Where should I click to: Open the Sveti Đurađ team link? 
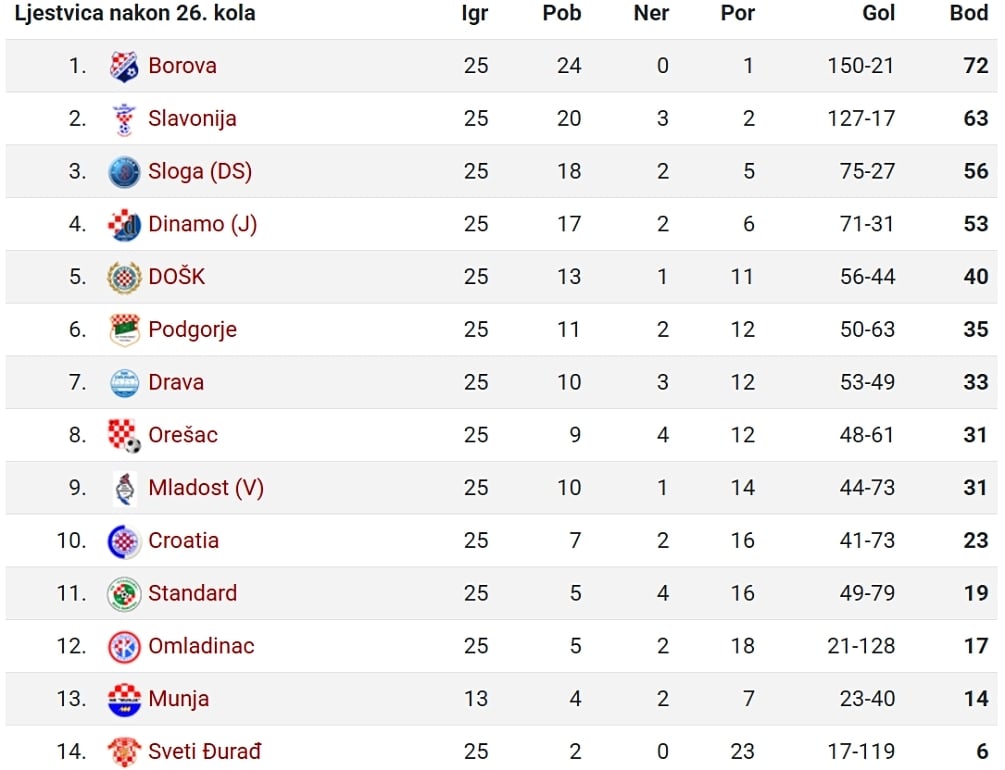pos(204,751)
